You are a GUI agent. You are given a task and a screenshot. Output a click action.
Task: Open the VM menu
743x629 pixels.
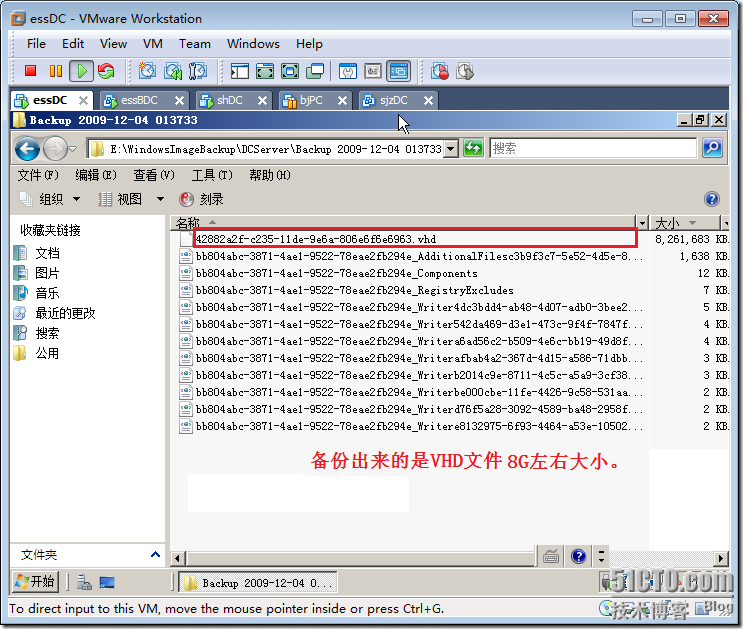153,44
